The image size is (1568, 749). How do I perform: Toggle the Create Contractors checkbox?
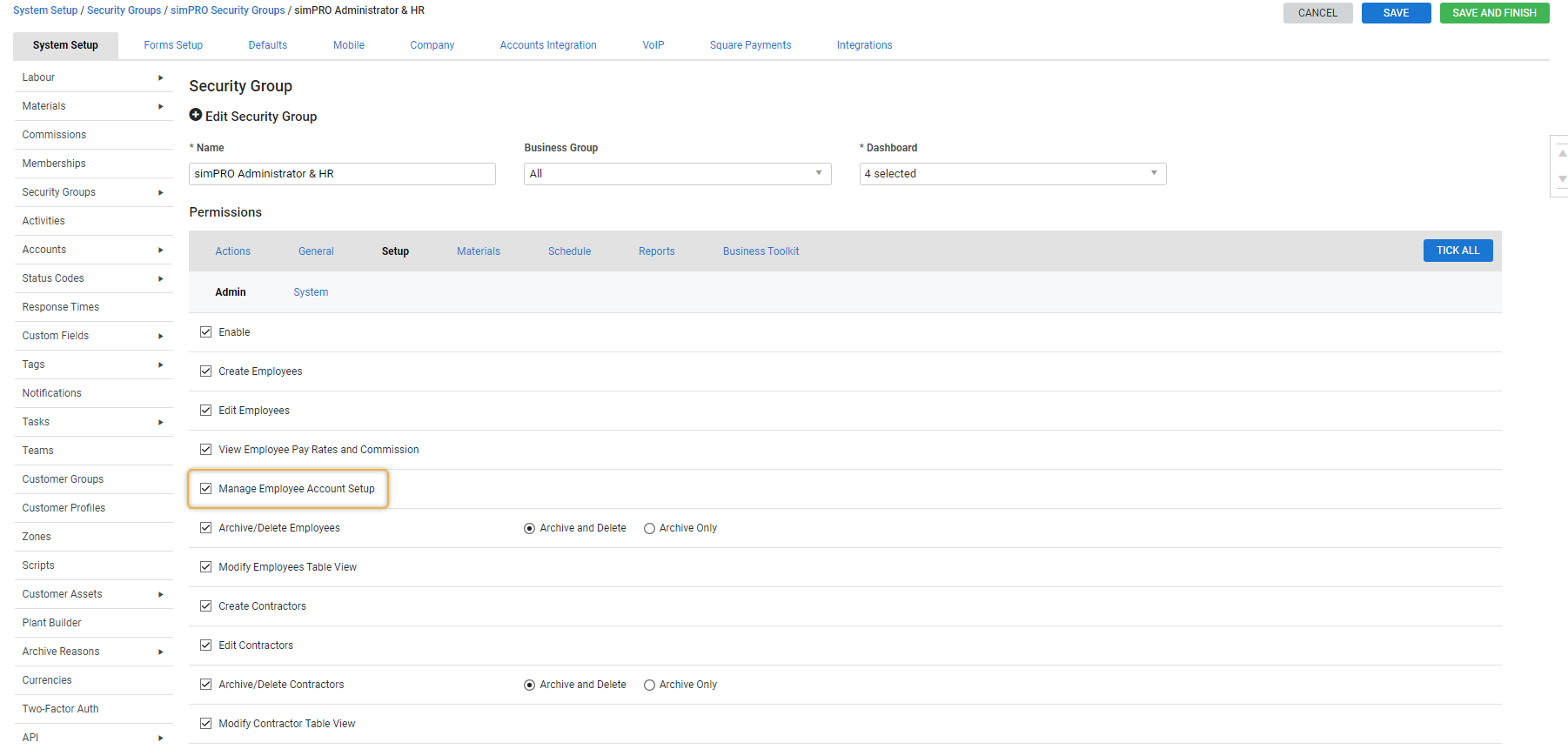(x=206, y=606)
